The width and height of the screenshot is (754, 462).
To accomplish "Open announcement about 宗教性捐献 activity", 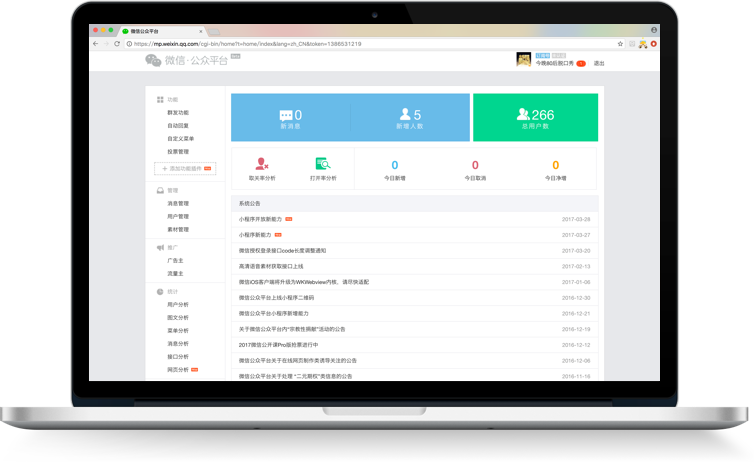I will 292,329.
